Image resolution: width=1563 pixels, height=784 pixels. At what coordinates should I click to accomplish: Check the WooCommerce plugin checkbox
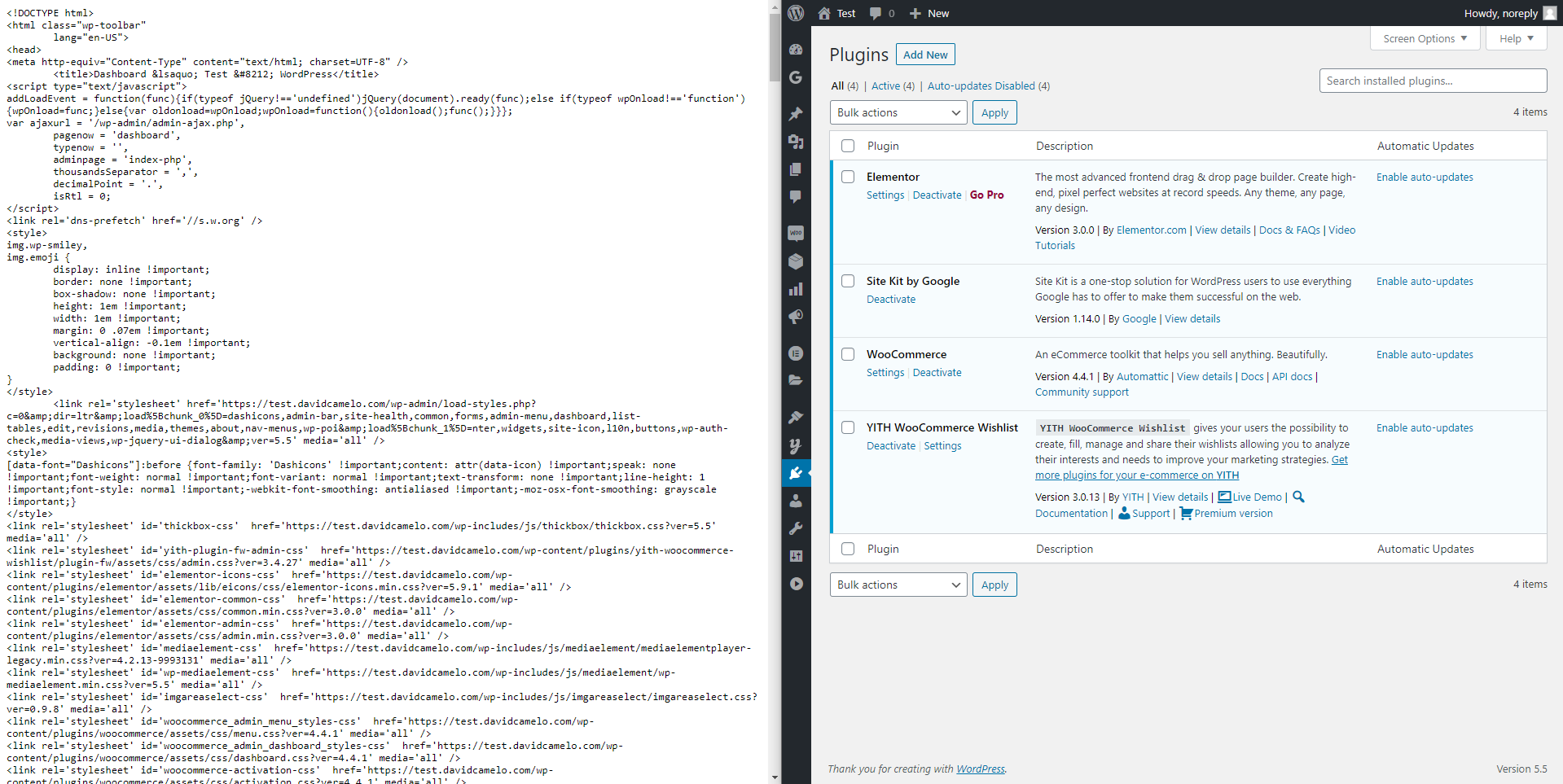point(848,354)
